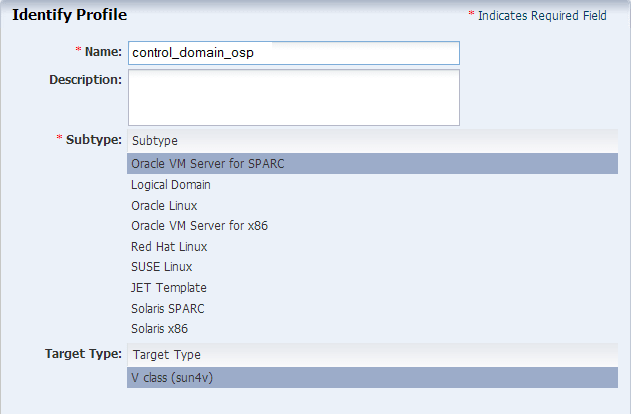Select Oracle VM Server for SPARC subtype

(372, 164)
